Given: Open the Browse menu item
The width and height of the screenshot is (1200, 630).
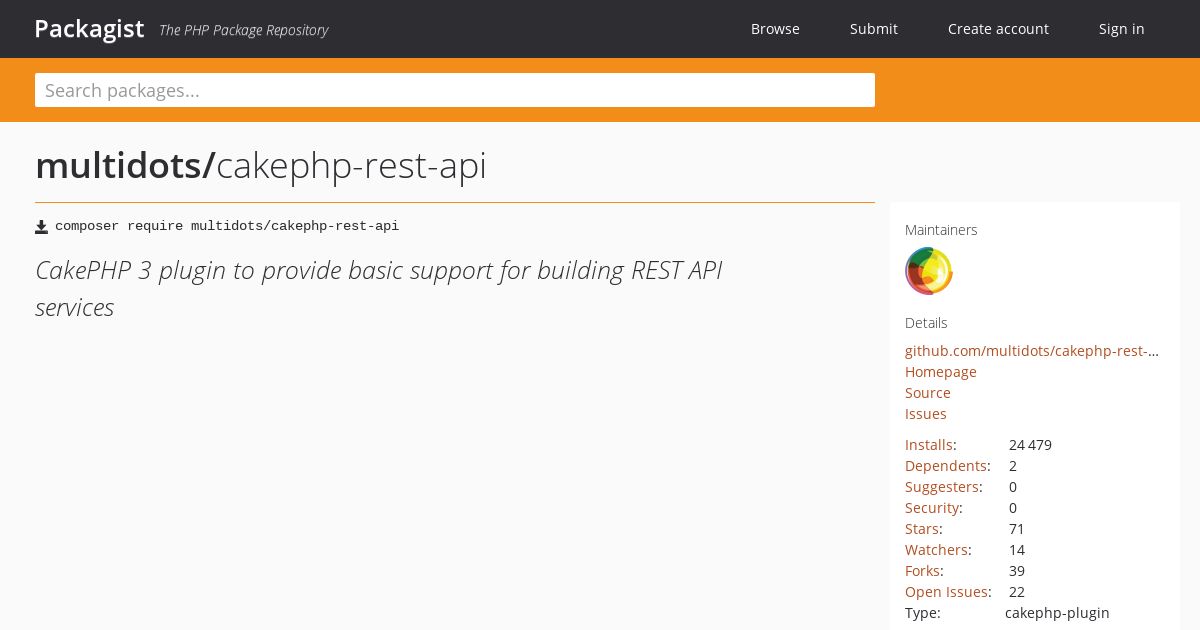Looking at the screenshot, I should pyautogui.click(x=775, y=29).
